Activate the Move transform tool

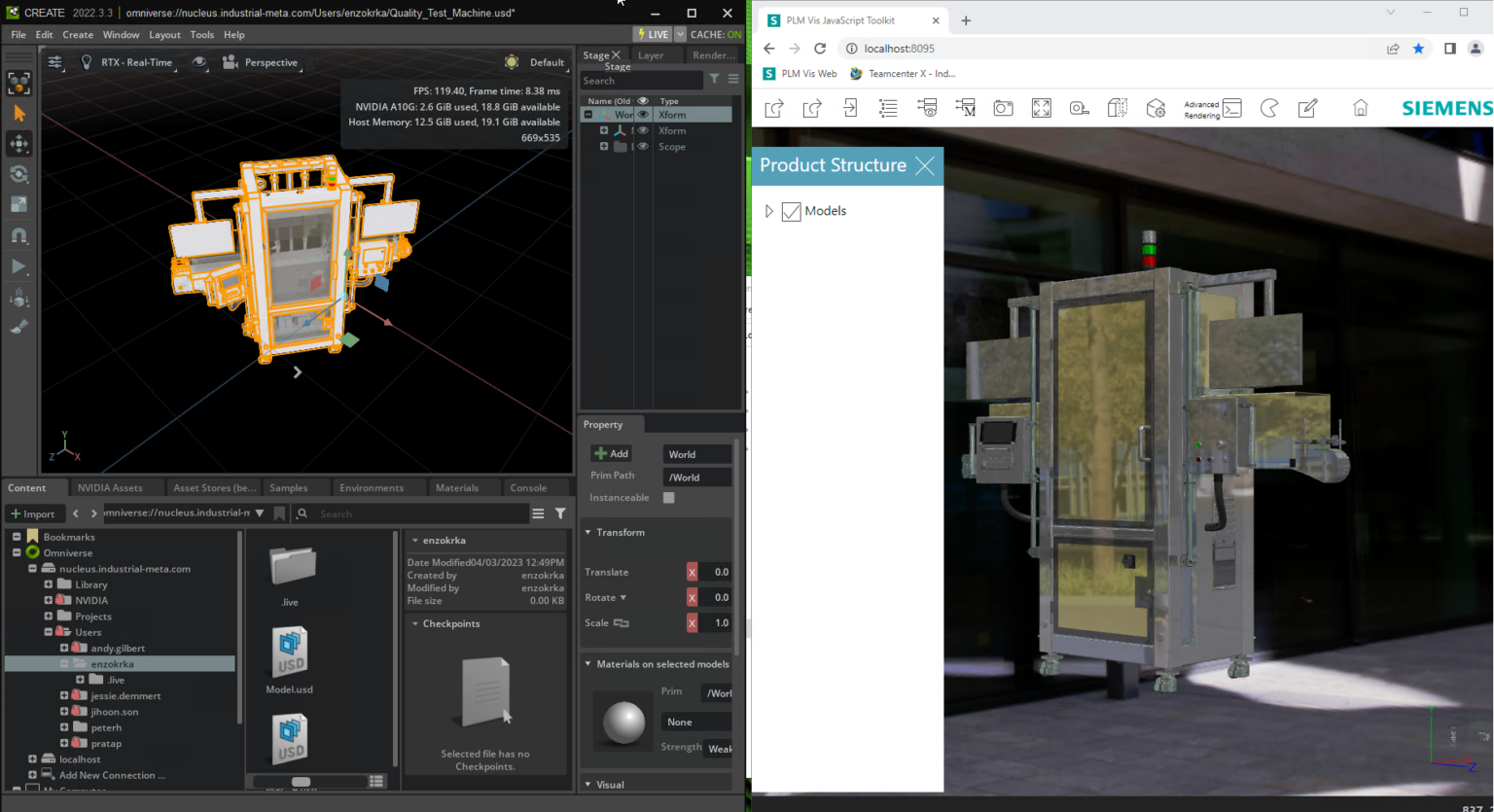coord(19,144)
